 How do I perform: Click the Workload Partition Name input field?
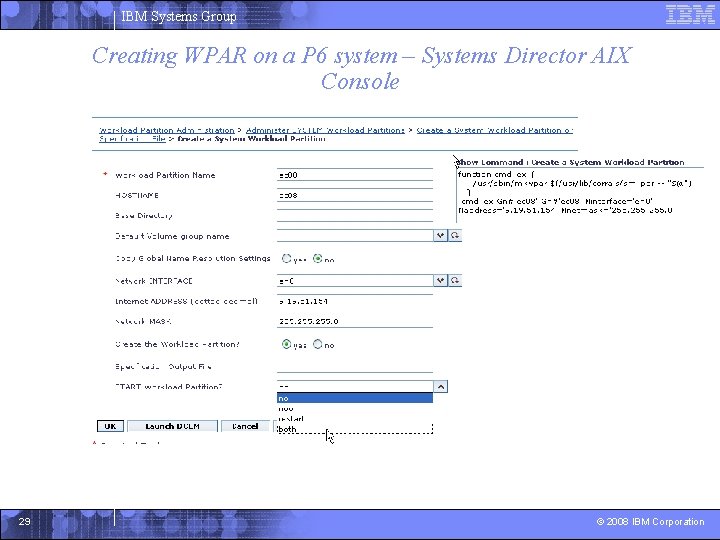point(354,175)
